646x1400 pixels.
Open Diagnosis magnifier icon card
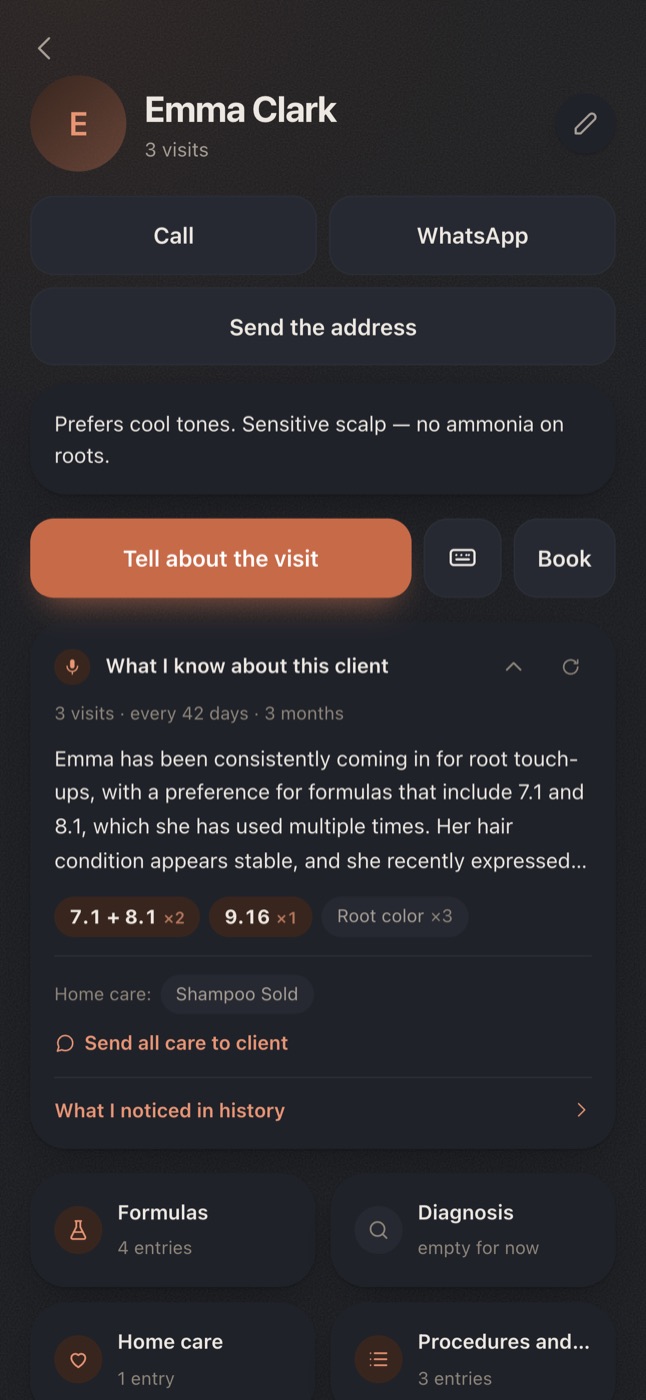point(473,1230)
